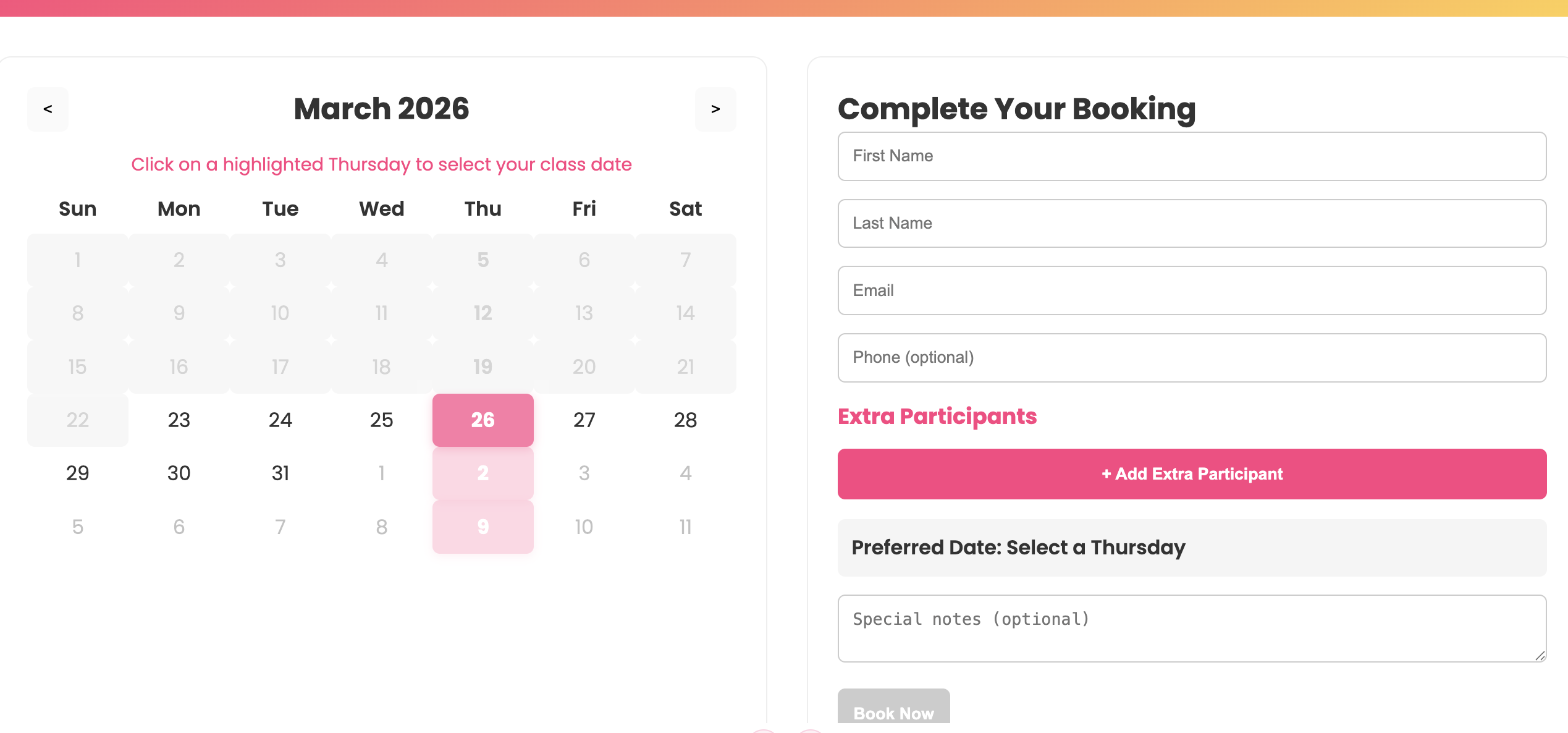Click the + Add Extra Participant button
Viewport: 1568px width, 733px height.
(x=1191, y=473)
